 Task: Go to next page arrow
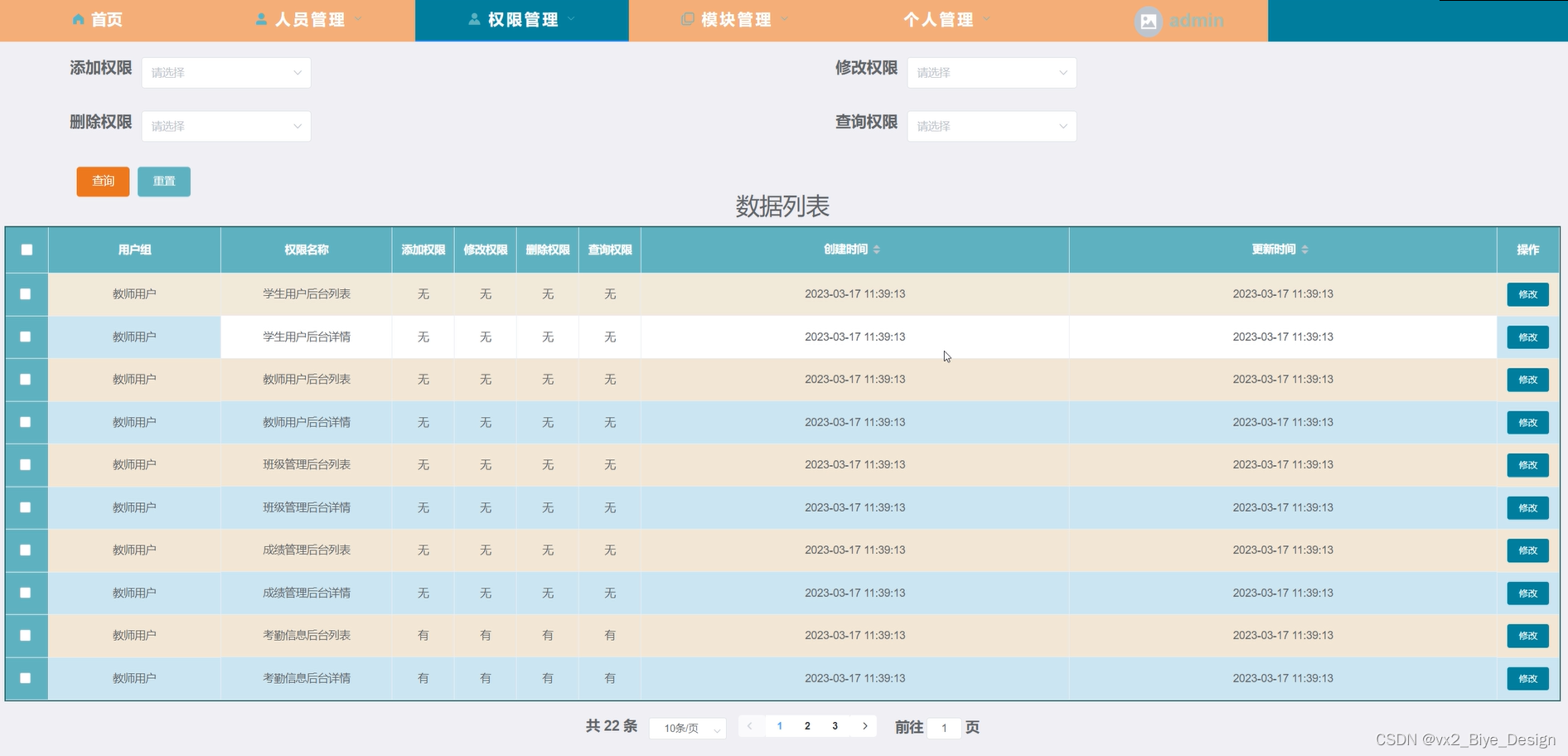click(x=864, y=726)
